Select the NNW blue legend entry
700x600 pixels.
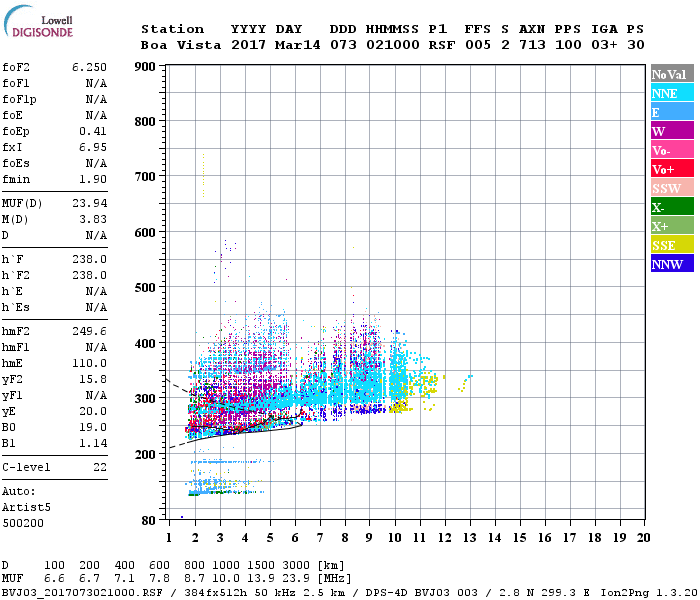tap(671, 264)
